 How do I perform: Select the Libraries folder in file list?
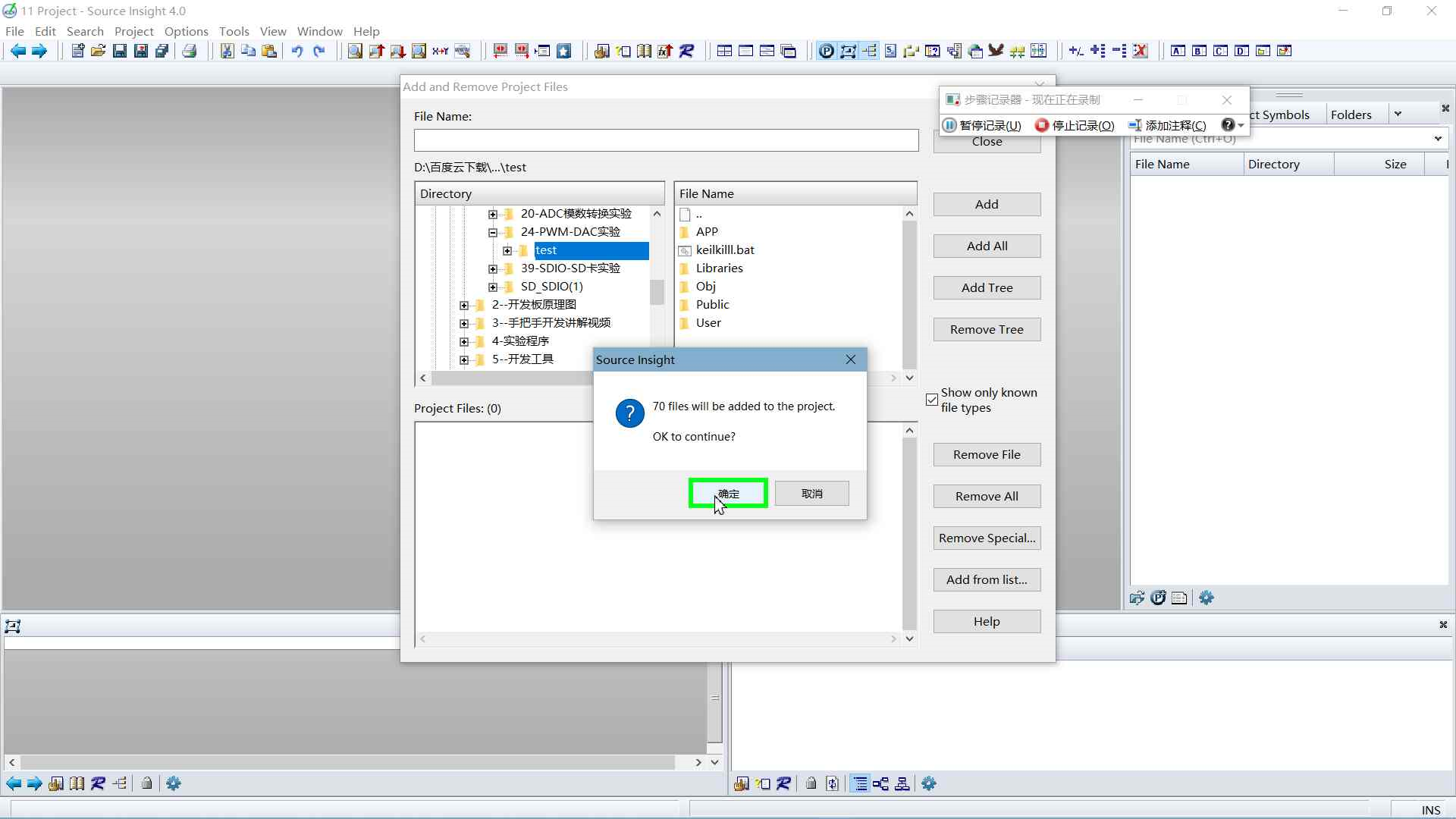[719, 268]
